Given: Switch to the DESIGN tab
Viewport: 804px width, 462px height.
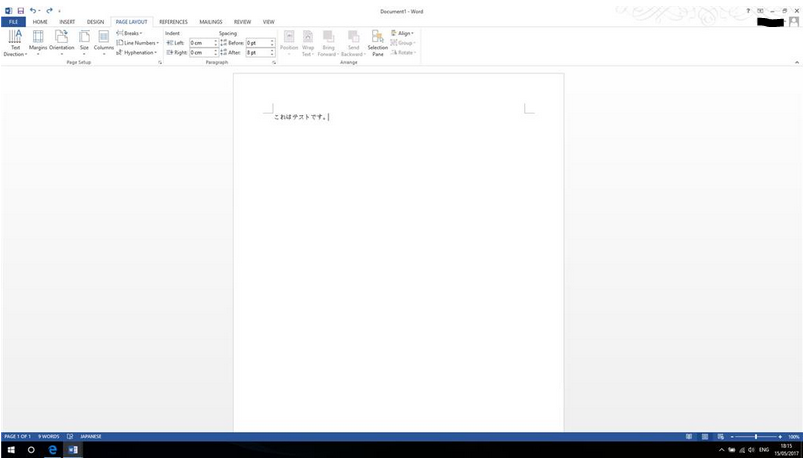Looking at the screenshot, I should pos(95,22).
